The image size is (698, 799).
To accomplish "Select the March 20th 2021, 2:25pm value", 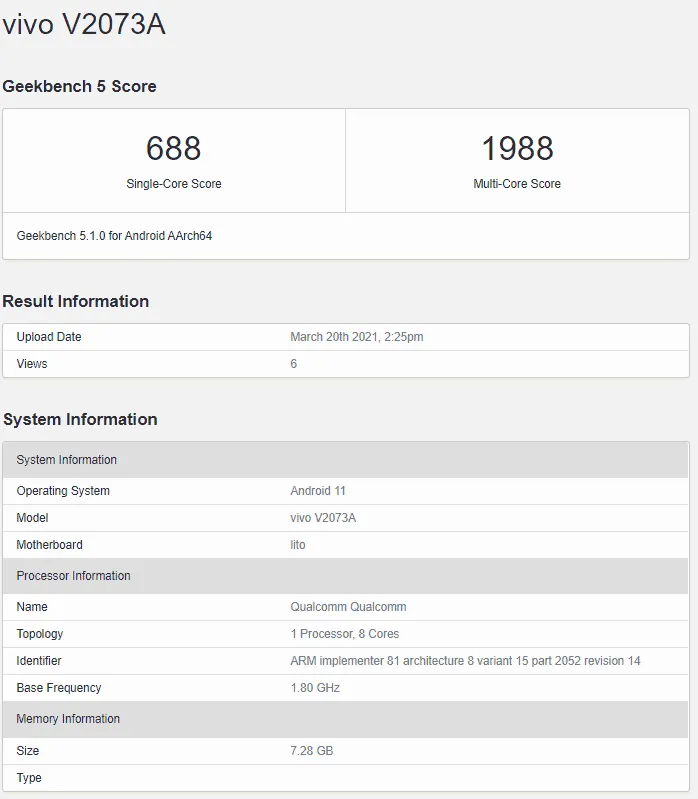I will [357, 337].
